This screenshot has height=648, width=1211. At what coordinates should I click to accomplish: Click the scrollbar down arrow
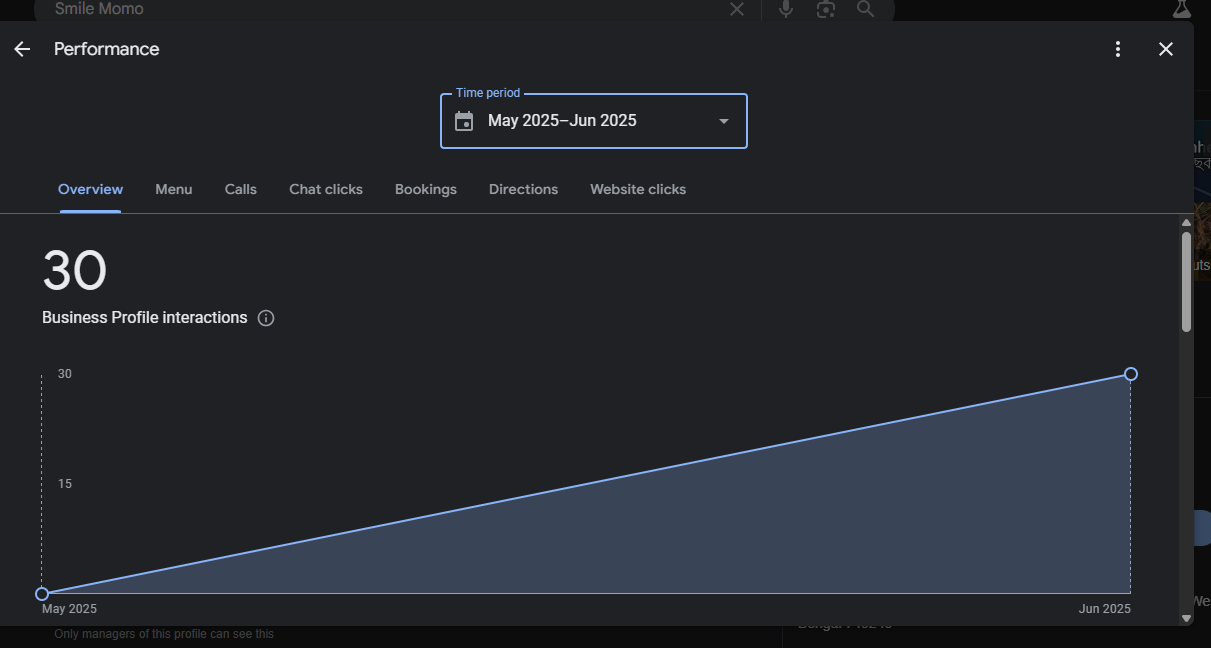click(1187, 618)
